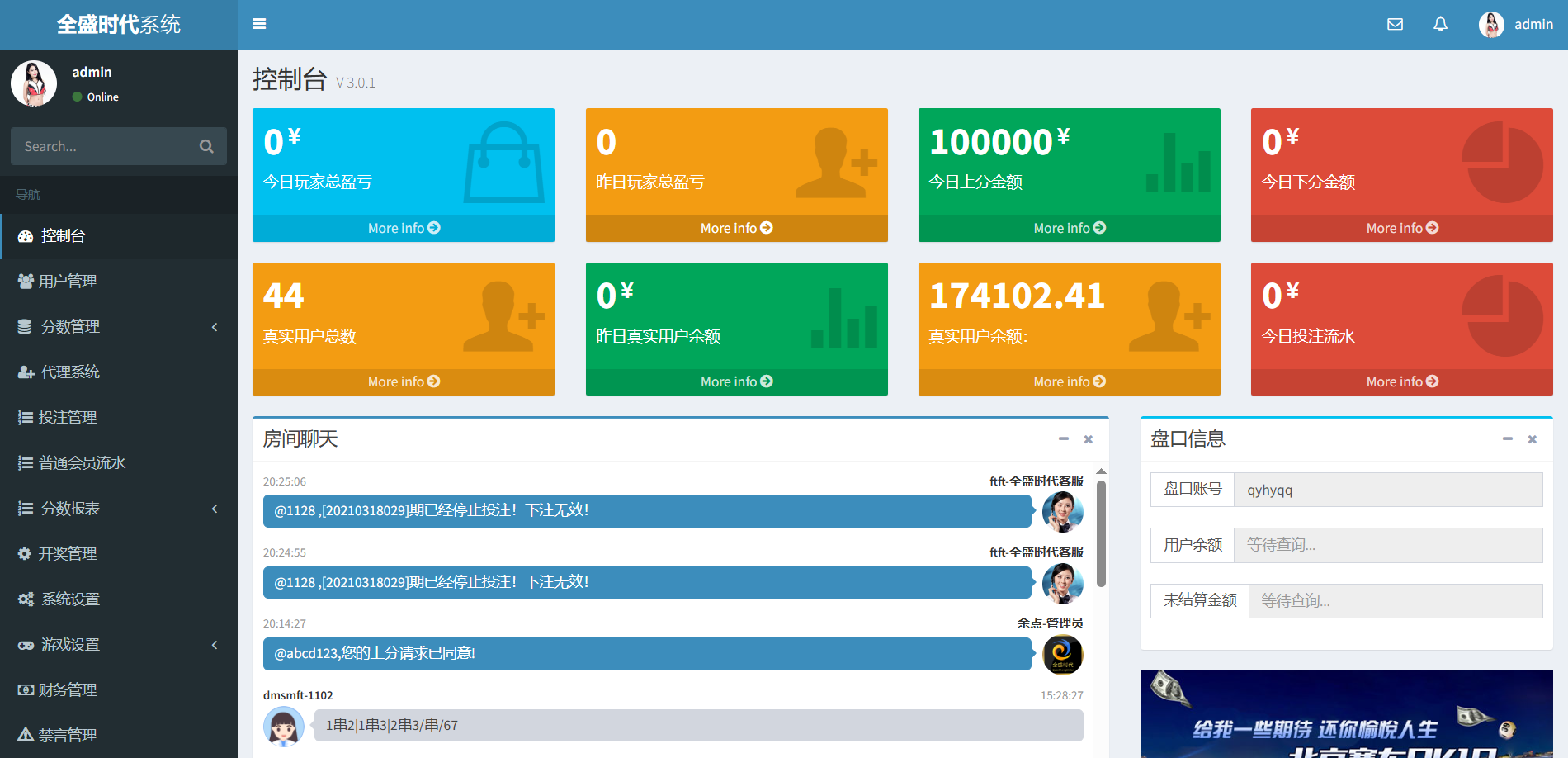The height and width of the screenshot is (758, 1568).
Task: Click the 系统设置 gears icon
Action: click(x=26, y=599)
